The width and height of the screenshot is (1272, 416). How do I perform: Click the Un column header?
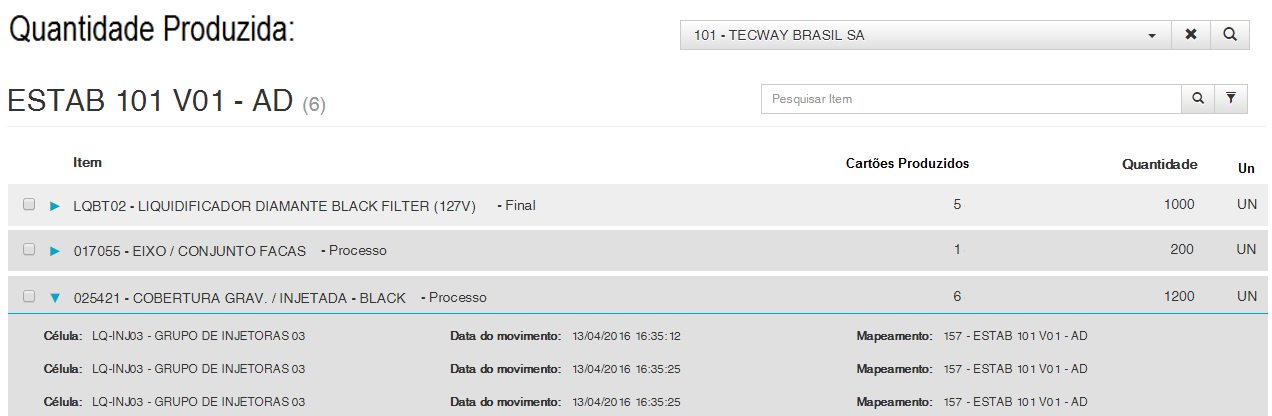click(1246, 168)
